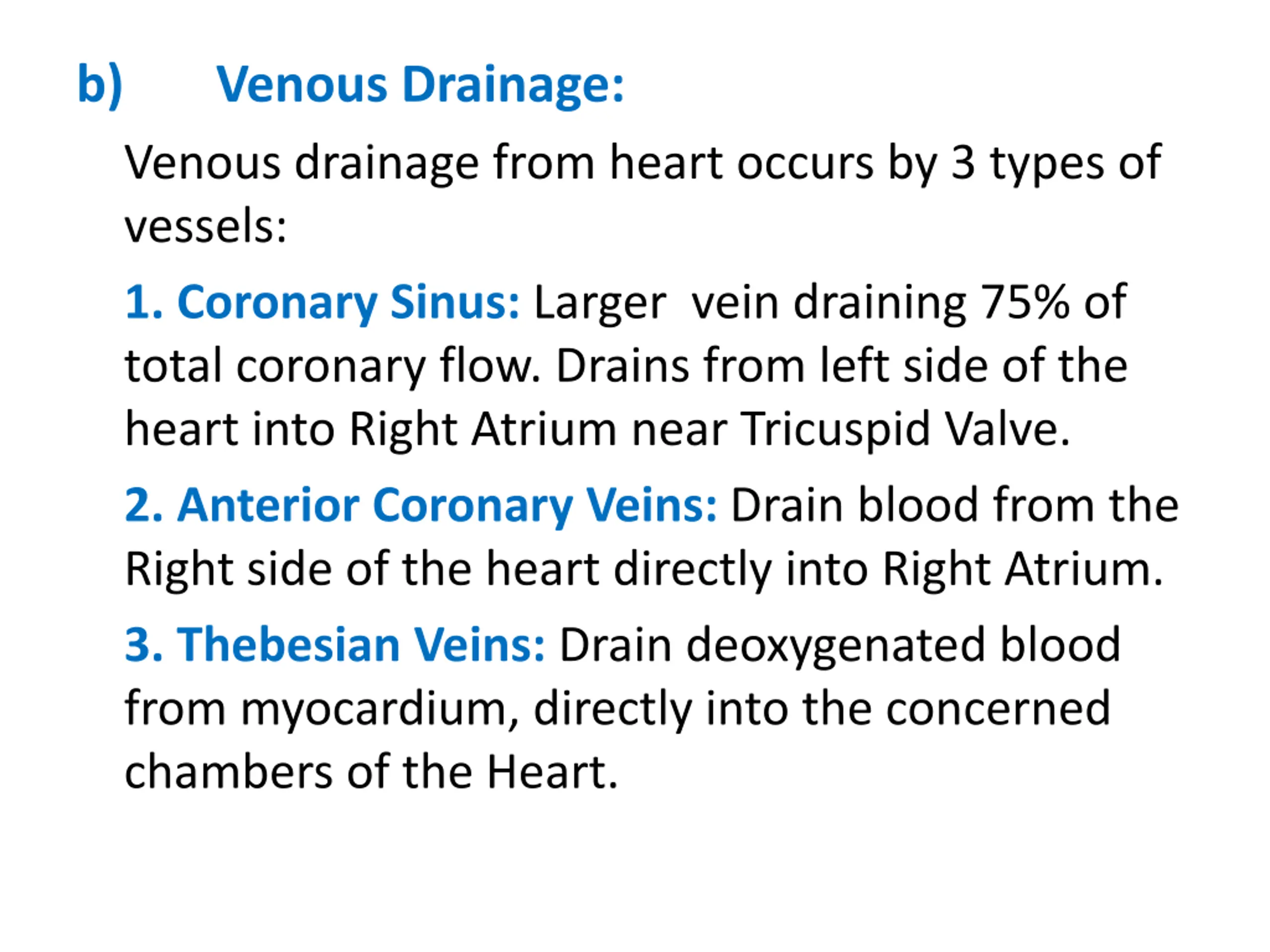1270x952 pixels.
Task: Select the '2. Anterior Coronary Veins:' label
Action: click(x=421, y=506)
